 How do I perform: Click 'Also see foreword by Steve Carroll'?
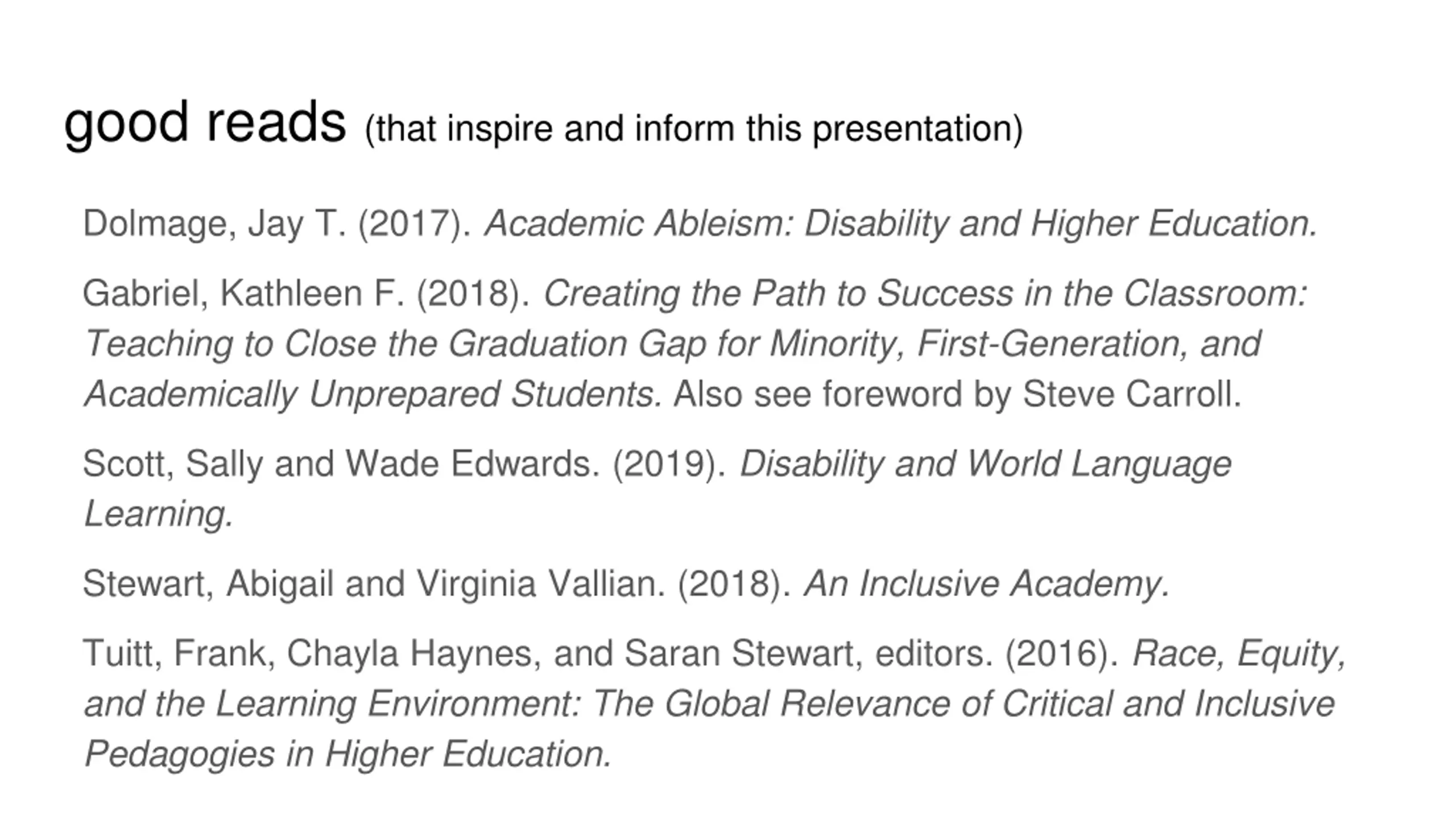(x=958, y=394)
